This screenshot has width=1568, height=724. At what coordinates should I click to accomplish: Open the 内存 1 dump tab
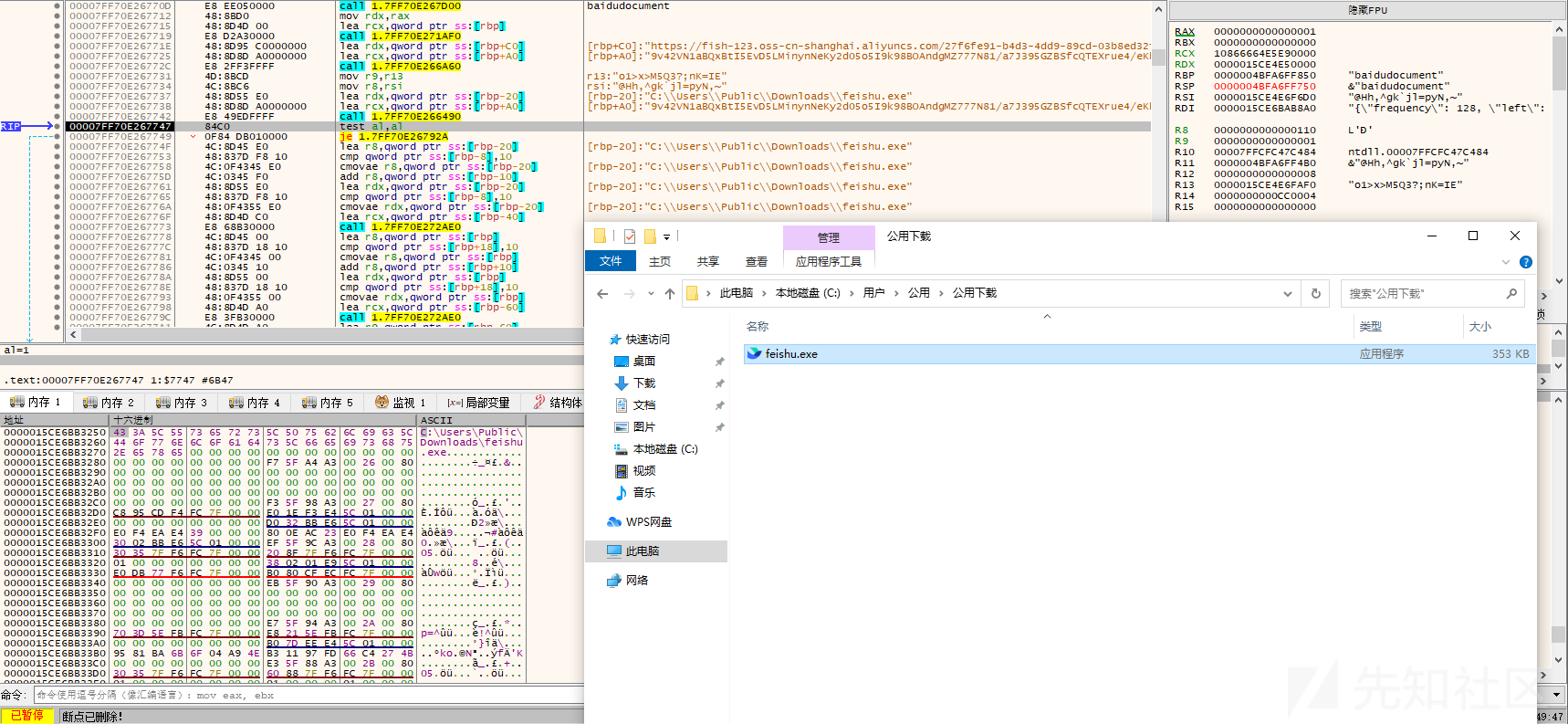click(36, 402)
